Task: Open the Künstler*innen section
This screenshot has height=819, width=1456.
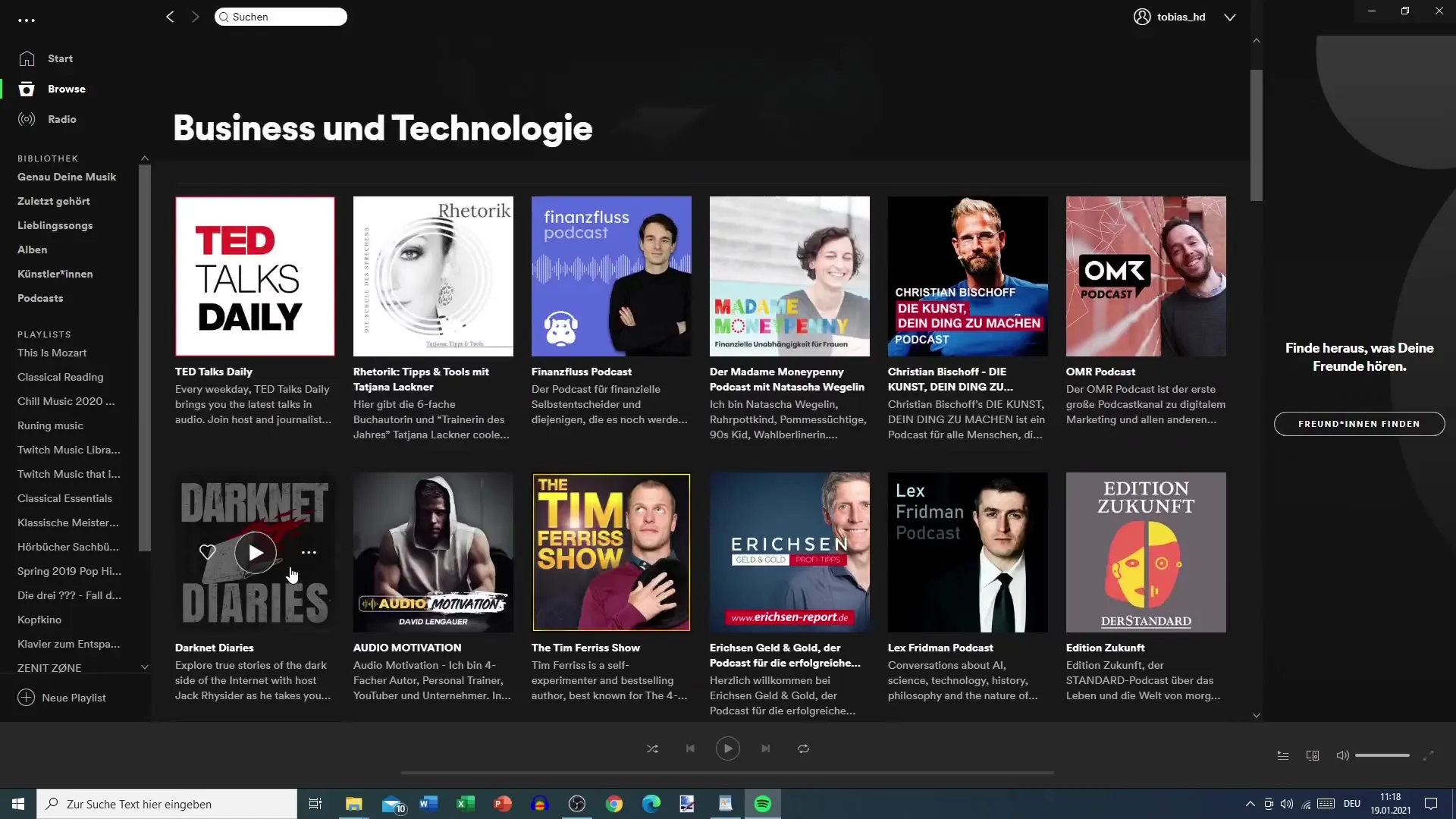Action: pyautogui.click(x=55, y=274)
